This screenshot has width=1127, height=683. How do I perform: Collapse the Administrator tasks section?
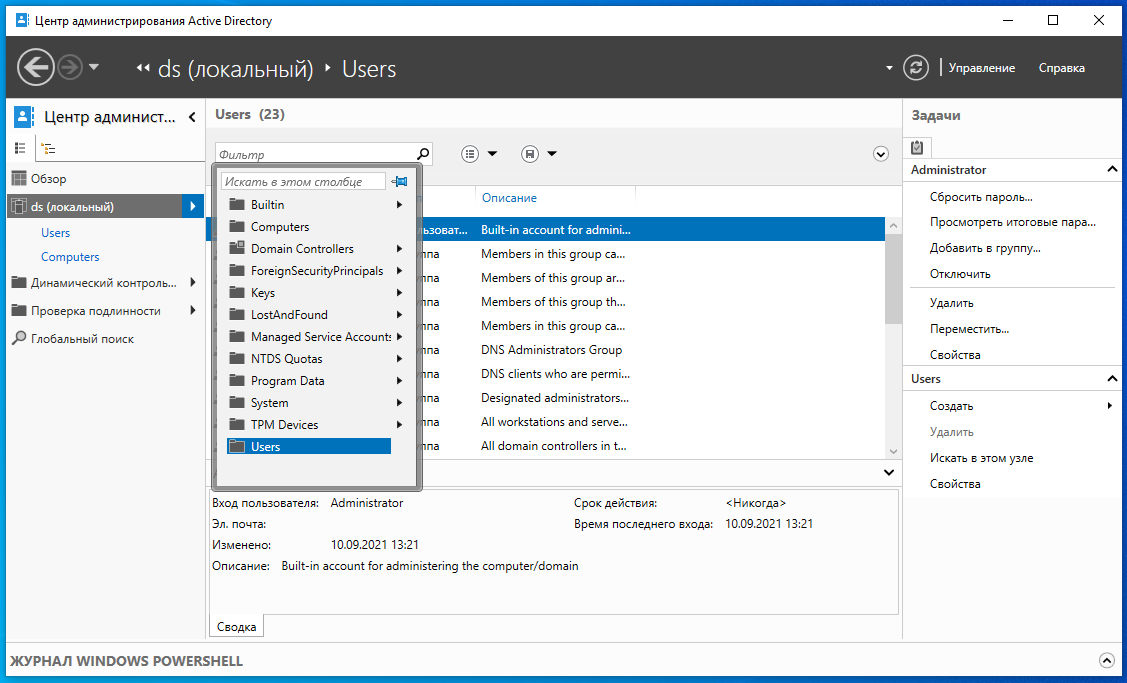click(x=1112, y=170)
